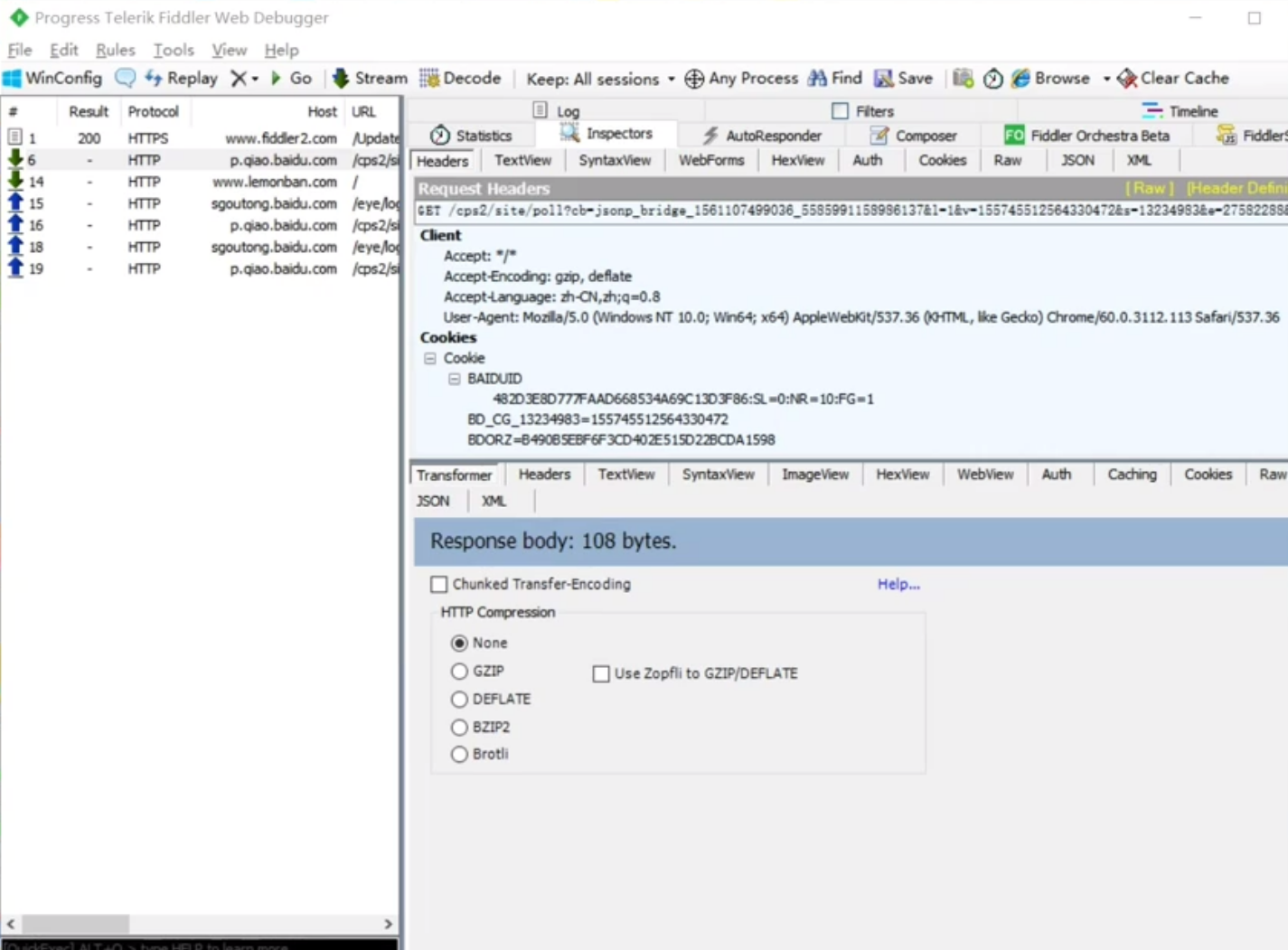This screenshot has width=1288, height=950.
Task: Open the View menu
Action: (x=230, y=50)
